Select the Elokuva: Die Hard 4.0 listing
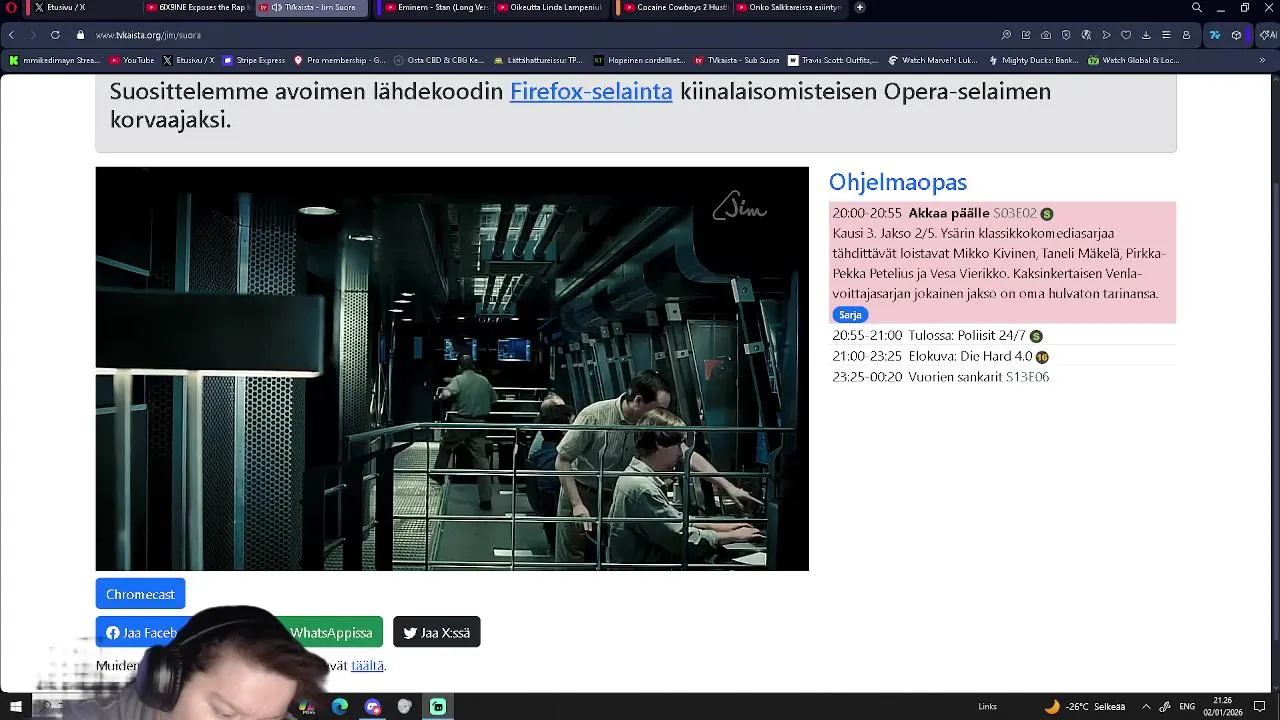 (1002, 356)
